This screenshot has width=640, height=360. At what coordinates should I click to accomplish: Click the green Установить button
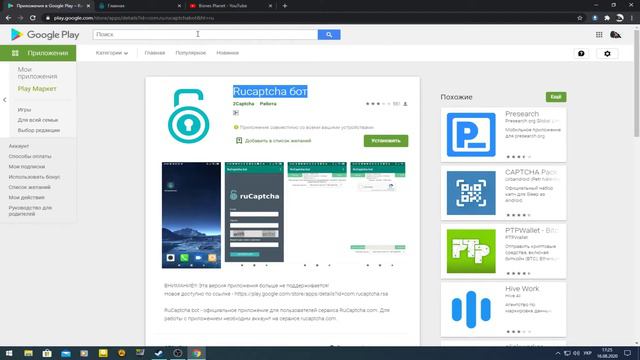tap(386, 141)
